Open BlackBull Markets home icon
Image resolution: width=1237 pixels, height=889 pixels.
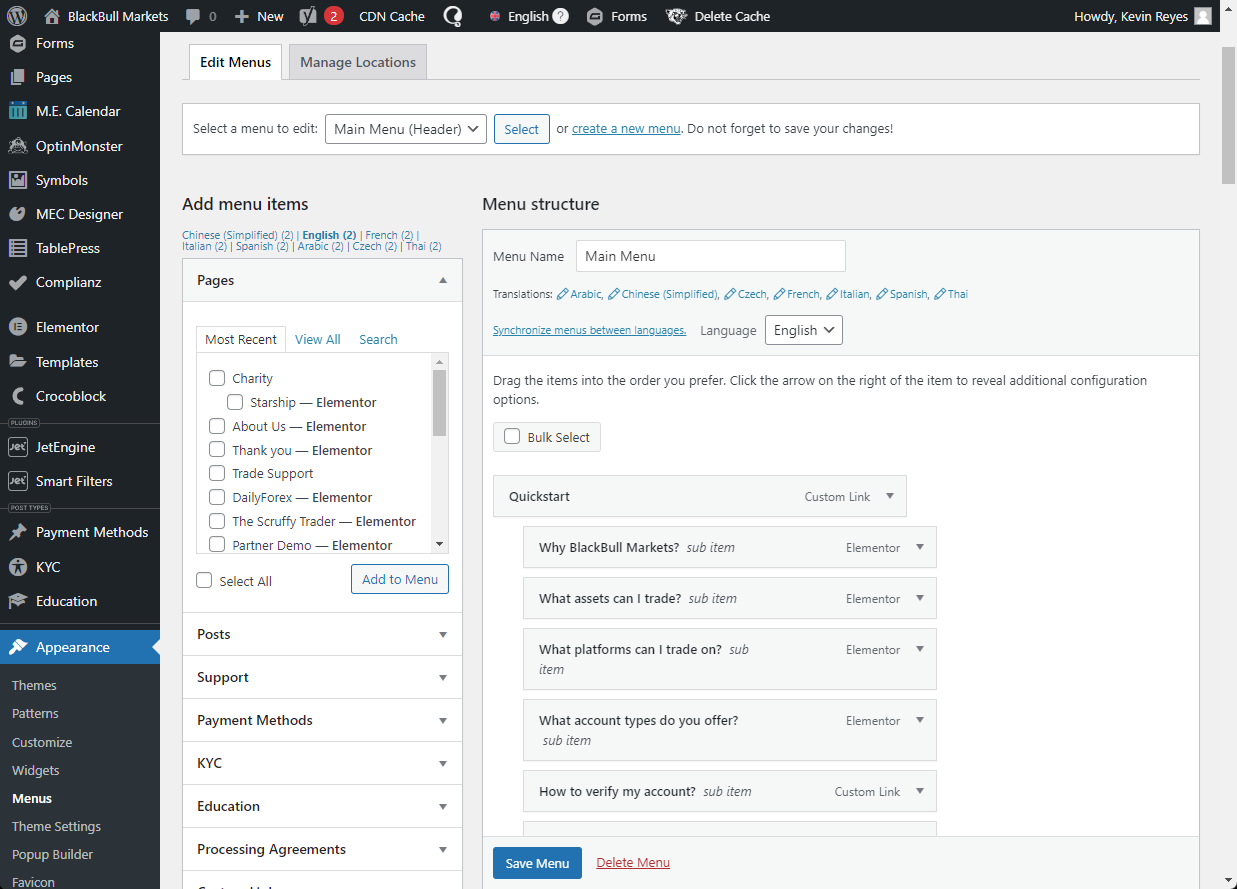(x=52, y=16)
